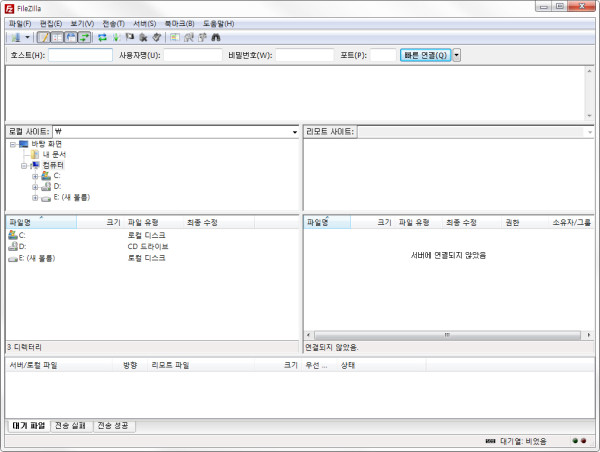The width and height of the screenshot is (600, 452).
Task: Click the process transfer queue icon
Action: pos(116,37)
